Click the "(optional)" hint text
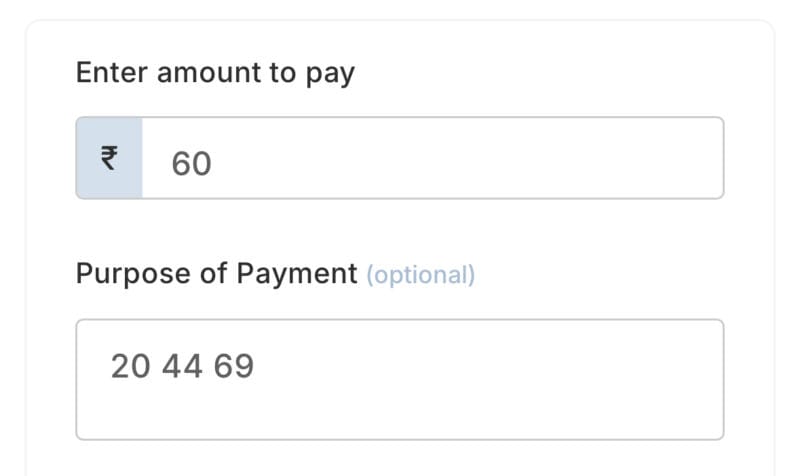 [x=420, y=275]
